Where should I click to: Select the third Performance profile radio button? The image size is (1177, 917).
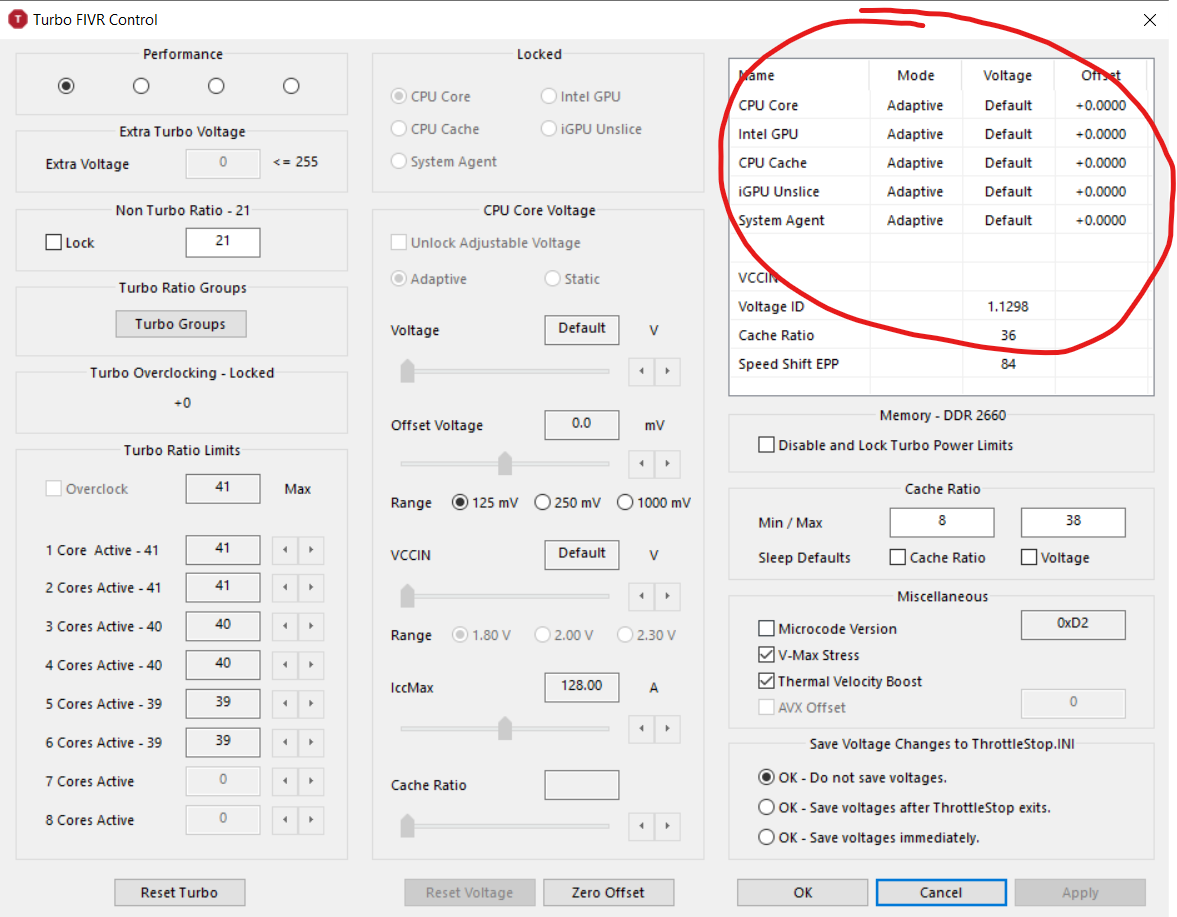pyautogui.click(x=216, y=86)
